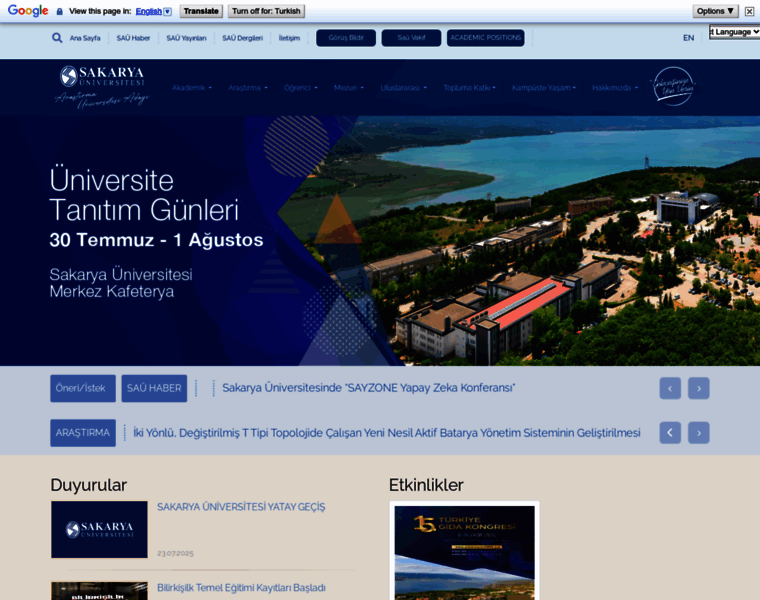Image resolution: width=760 pixels, height=600 pixels.
Task: Click the Sau Vakıf button
Action: coord(412,38)
